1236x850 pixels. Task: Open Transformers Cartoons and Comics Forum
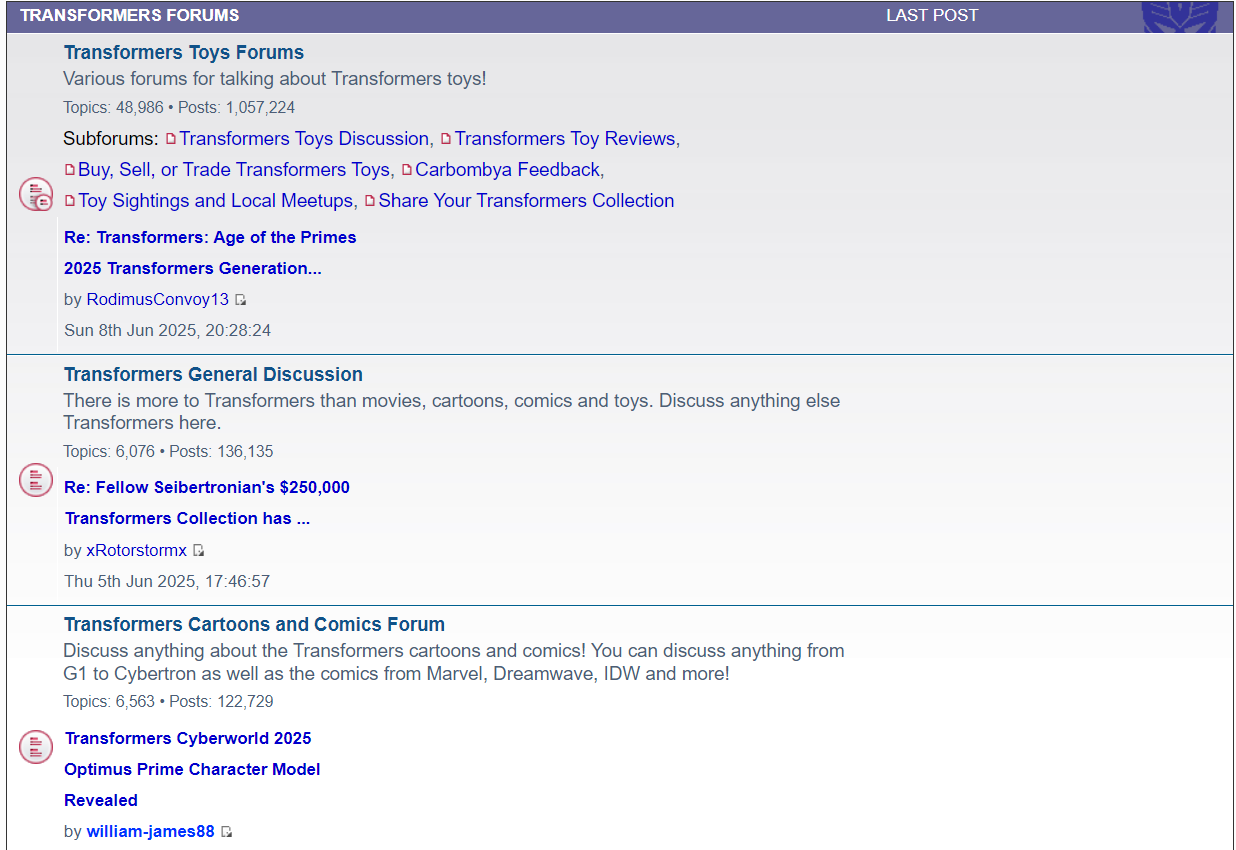coord(254,624)
